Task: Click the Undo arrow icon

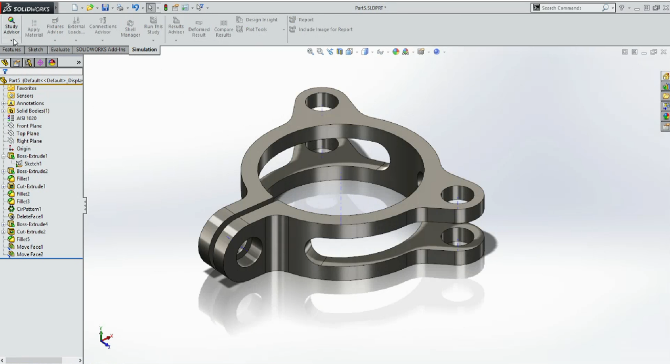Action: coord(135,7)
